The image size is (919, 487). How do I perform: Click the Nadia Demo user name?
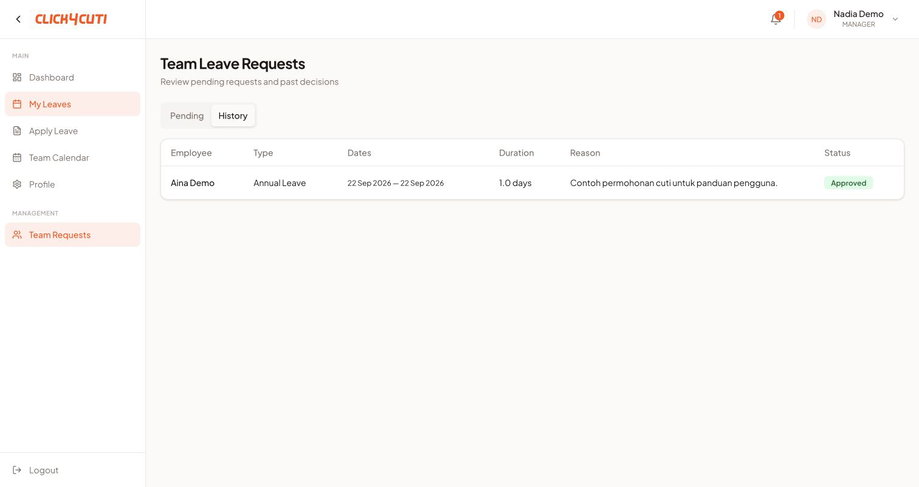point(858,14)
